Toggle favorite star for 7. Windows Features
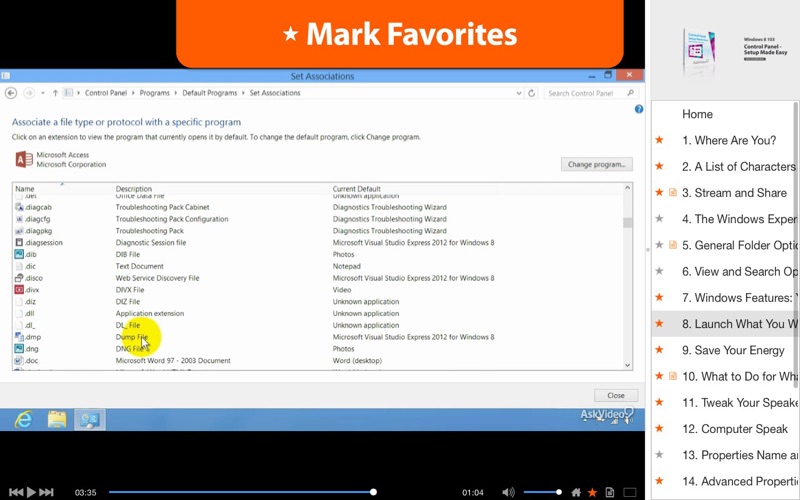The height and width of the screenshot is (500, 800). tap(659, 297)
